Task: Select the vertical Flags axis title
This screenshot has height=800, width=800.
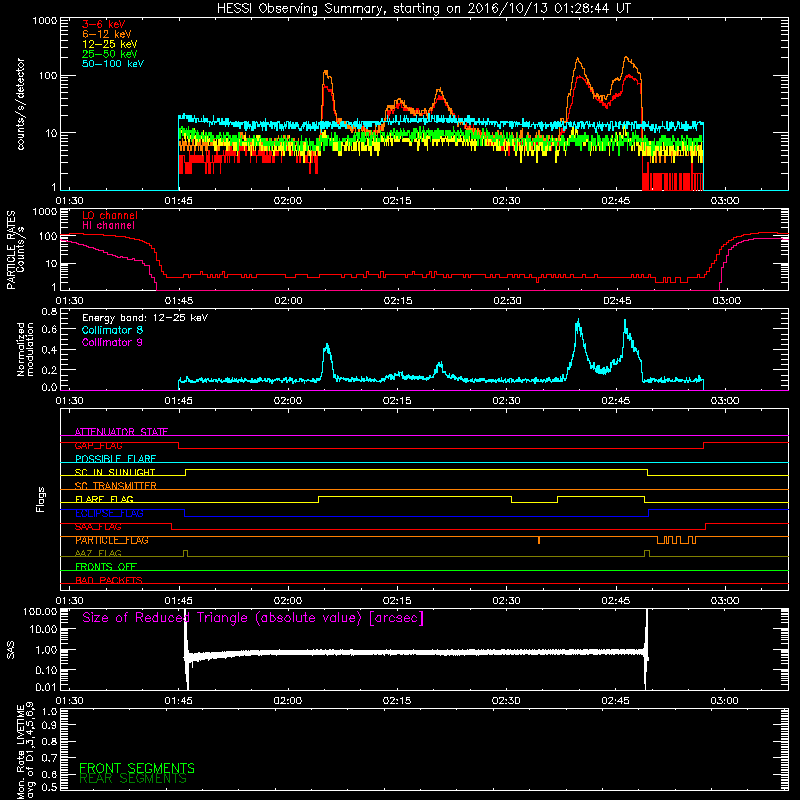Action: [x=41, y=499]
